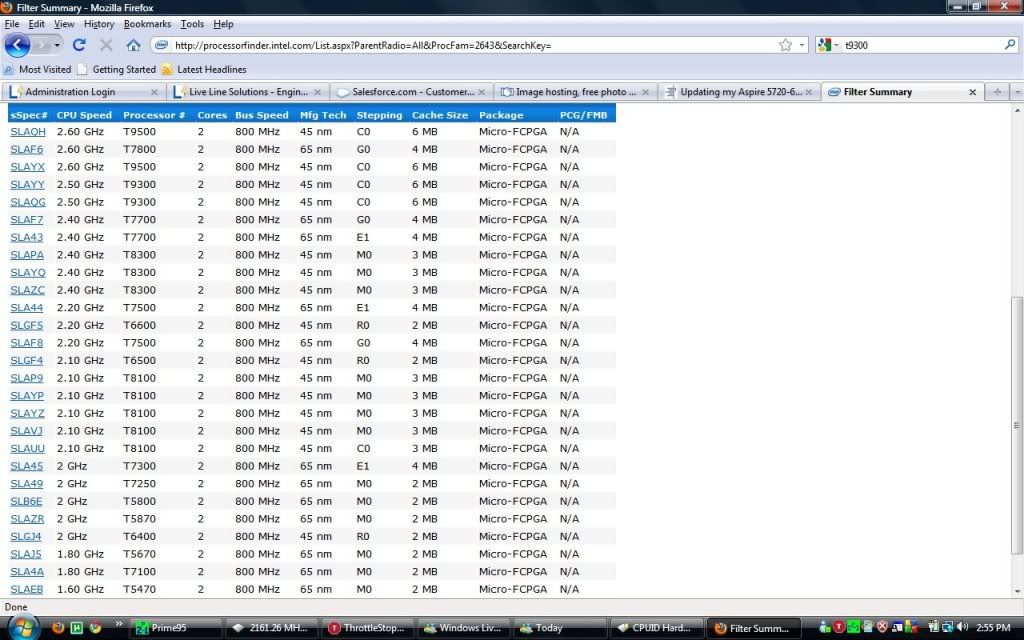The width and height of the screenshot is (1024, 640).
Task: Switch to ThrottleStop on the taskbar
Action: 370,628
